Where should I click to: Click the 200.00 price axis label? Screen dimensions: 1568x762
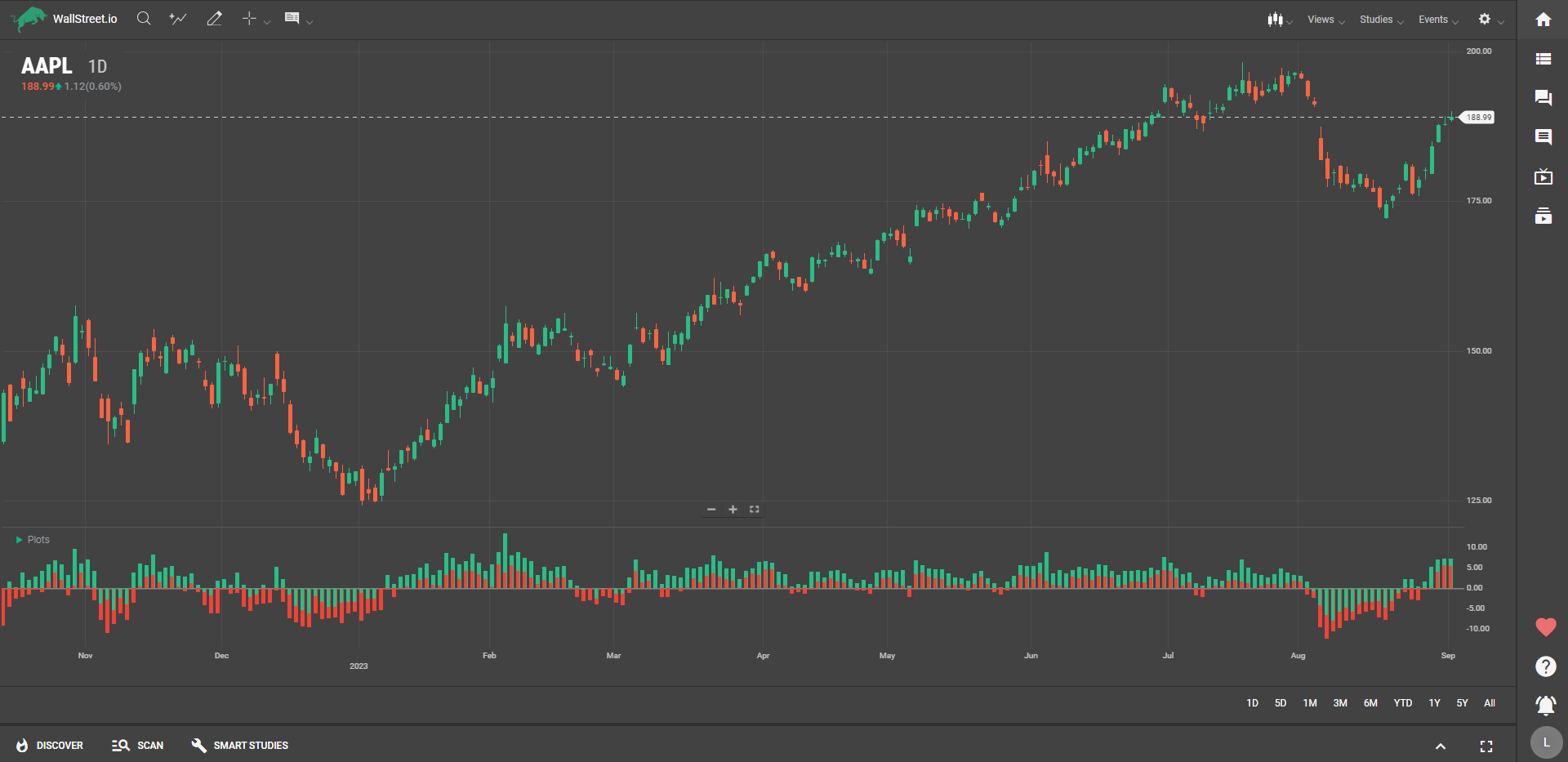click(1479, 51)
